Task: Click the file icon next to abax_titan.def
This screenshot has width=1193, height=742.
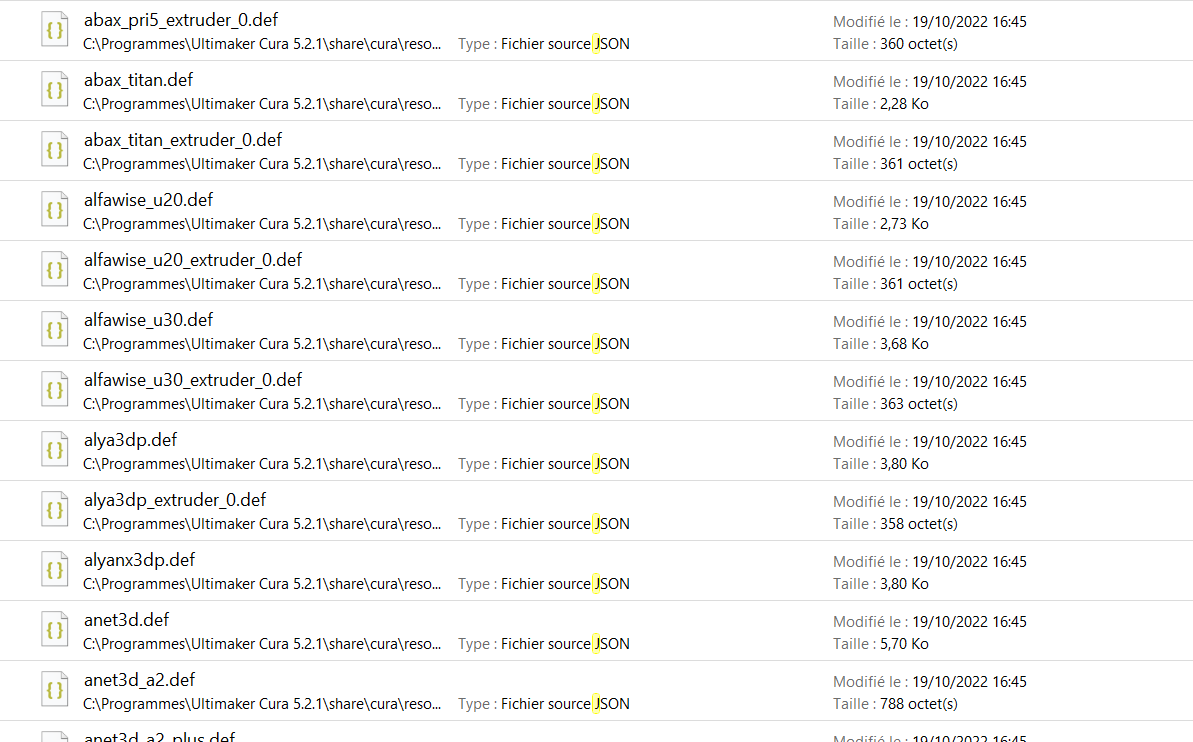Action: [55, 90]
